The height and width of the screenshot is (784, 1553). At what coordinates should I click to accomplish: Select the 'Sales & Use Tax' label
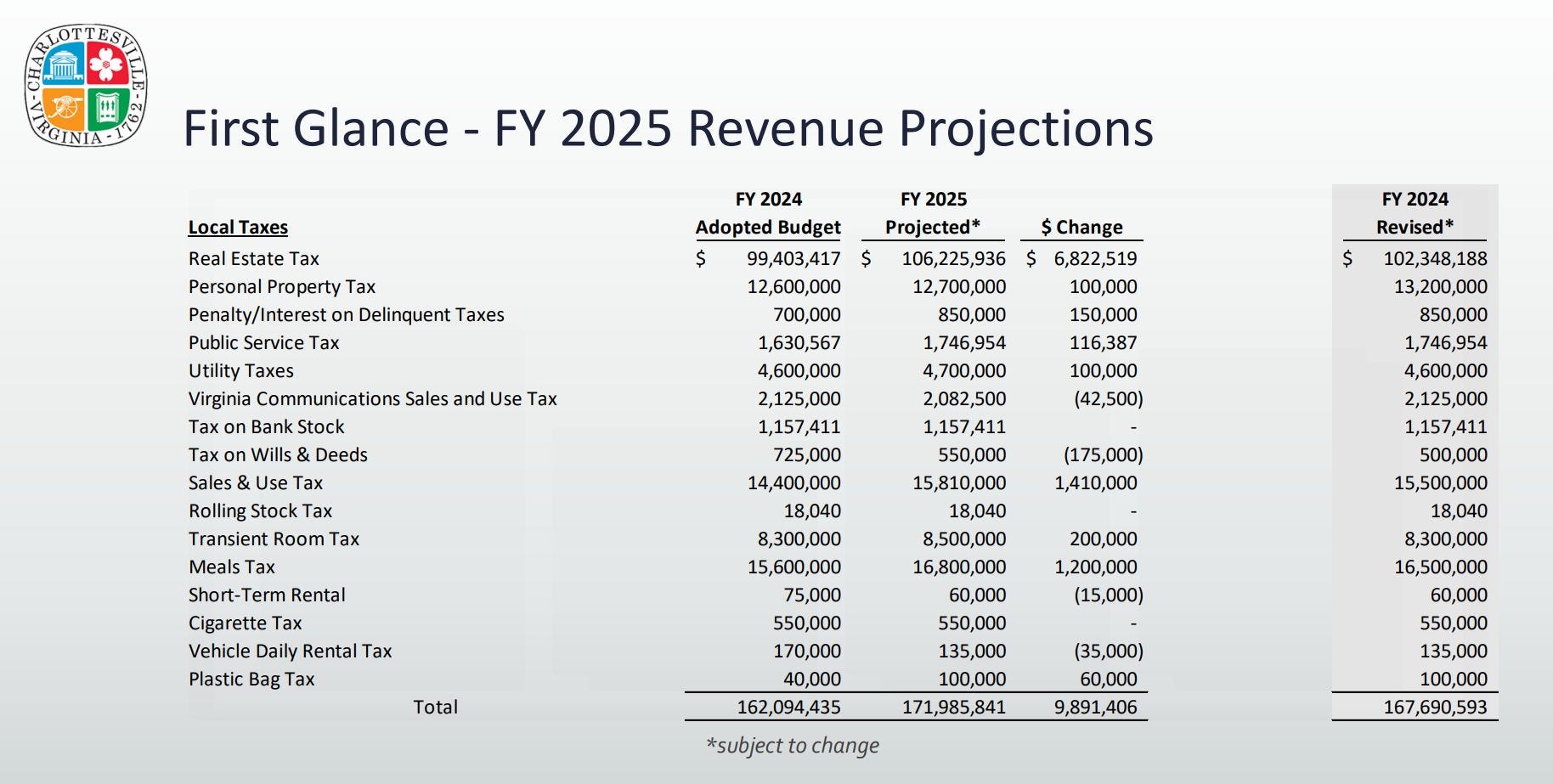tap(256, 482)
